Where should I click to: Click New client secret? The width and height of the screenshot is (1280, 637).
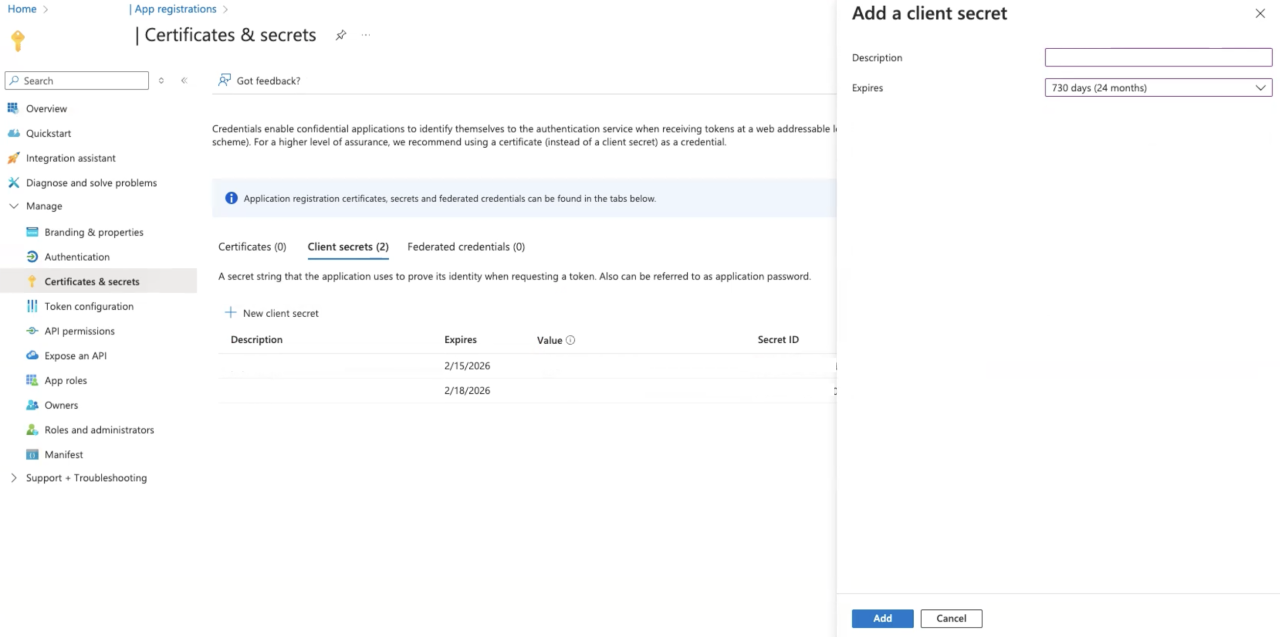coord(271,312)
